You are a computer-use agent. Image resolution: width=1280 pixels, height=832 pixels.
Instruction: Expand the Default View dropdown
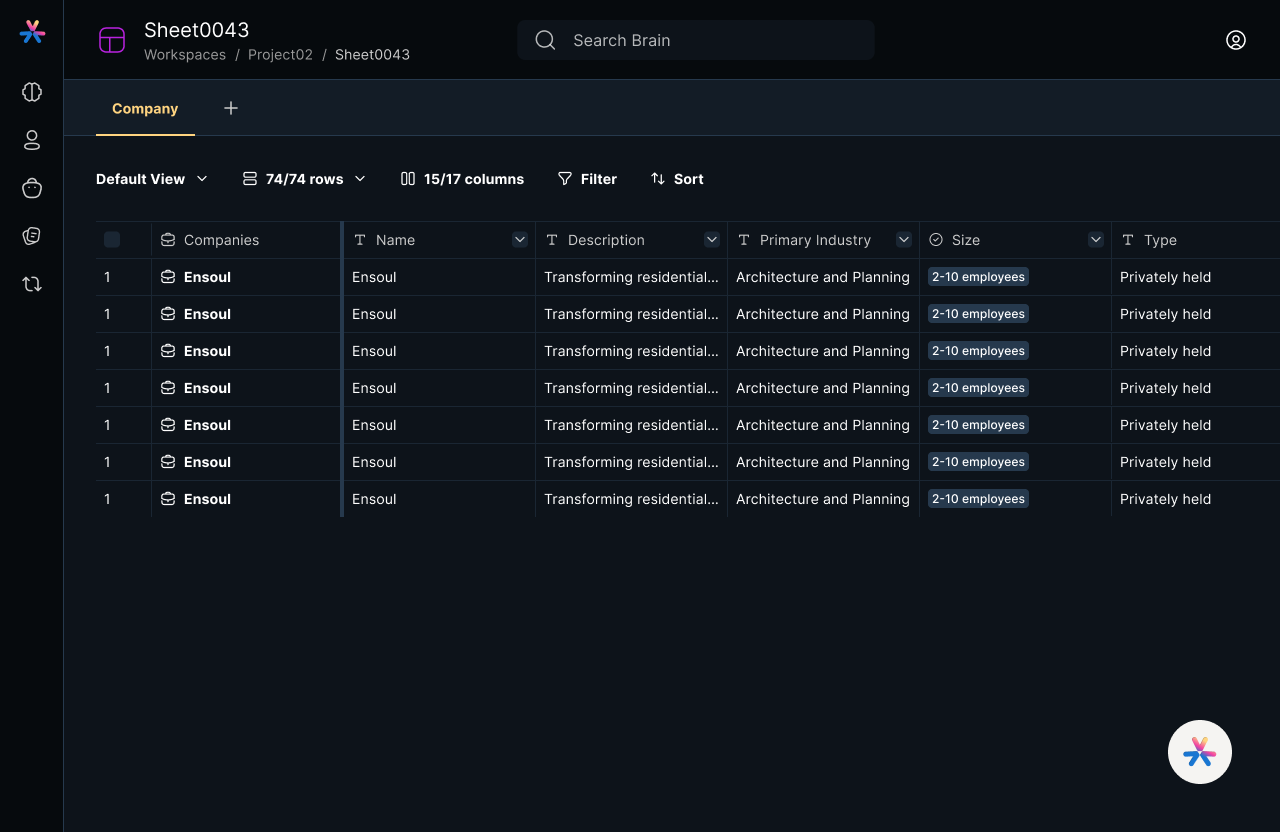click(152, 179)
